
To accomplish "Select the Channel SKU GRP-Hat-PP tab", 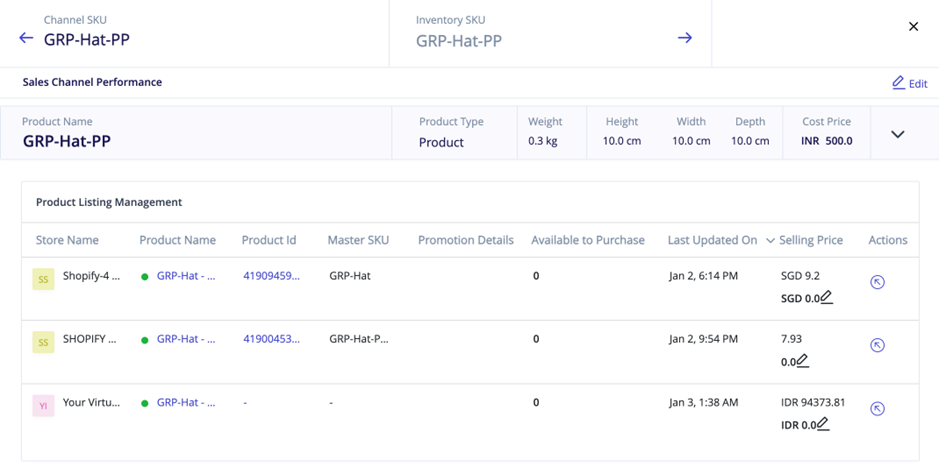I will [195, 34].
